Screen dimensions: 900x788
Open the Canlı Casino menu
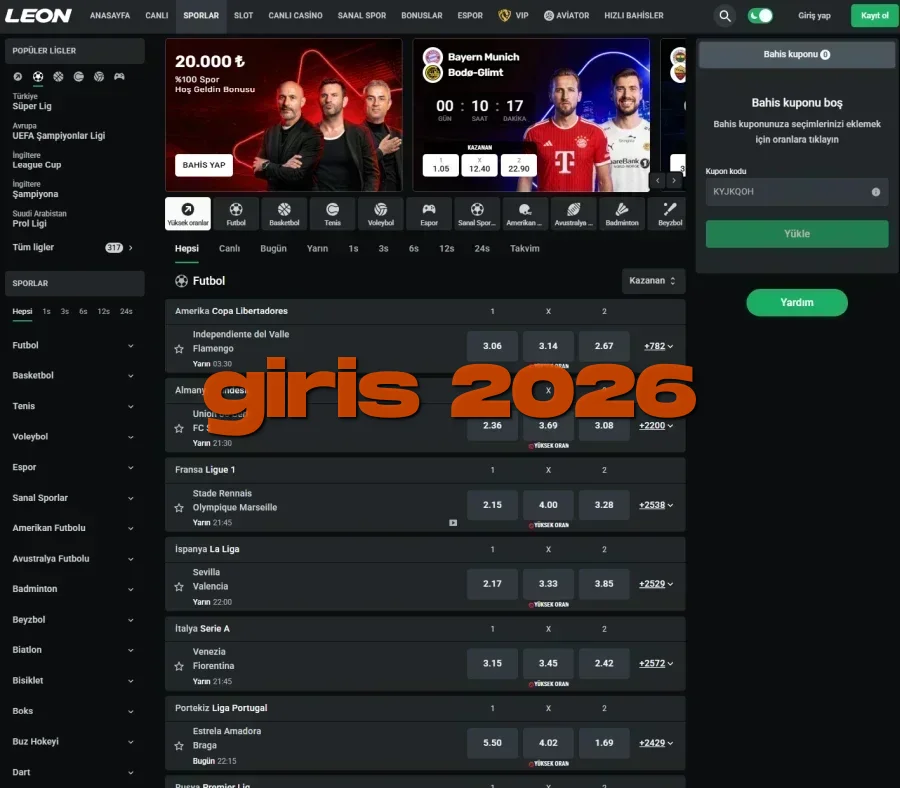click(296, 15)
